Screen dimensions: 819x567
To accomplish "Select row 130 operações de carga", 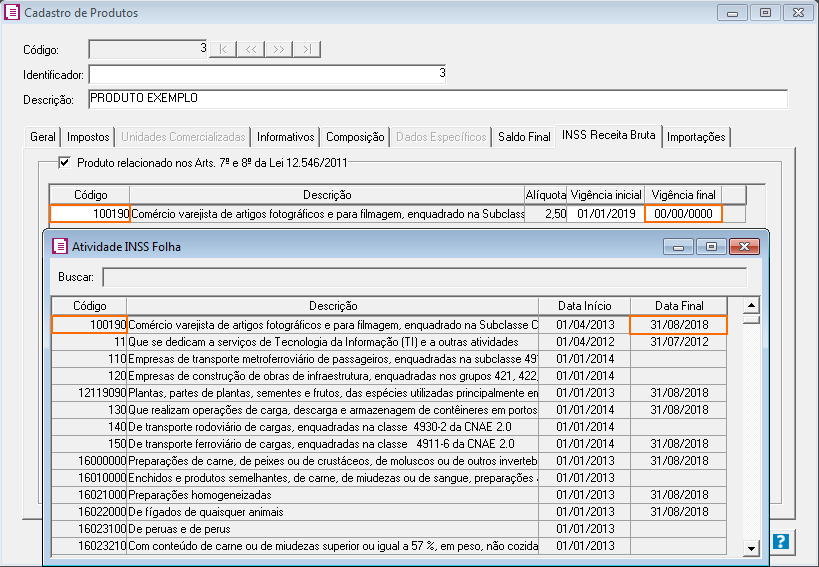I will (389, 410).
